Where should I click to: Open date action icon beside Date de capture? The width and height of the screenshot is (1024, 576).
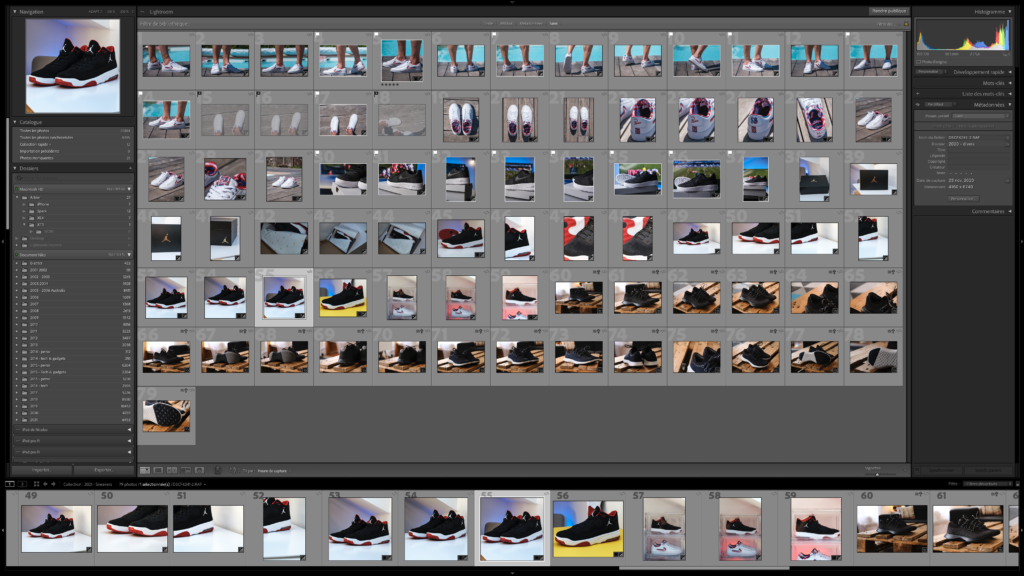point(1008,180)
